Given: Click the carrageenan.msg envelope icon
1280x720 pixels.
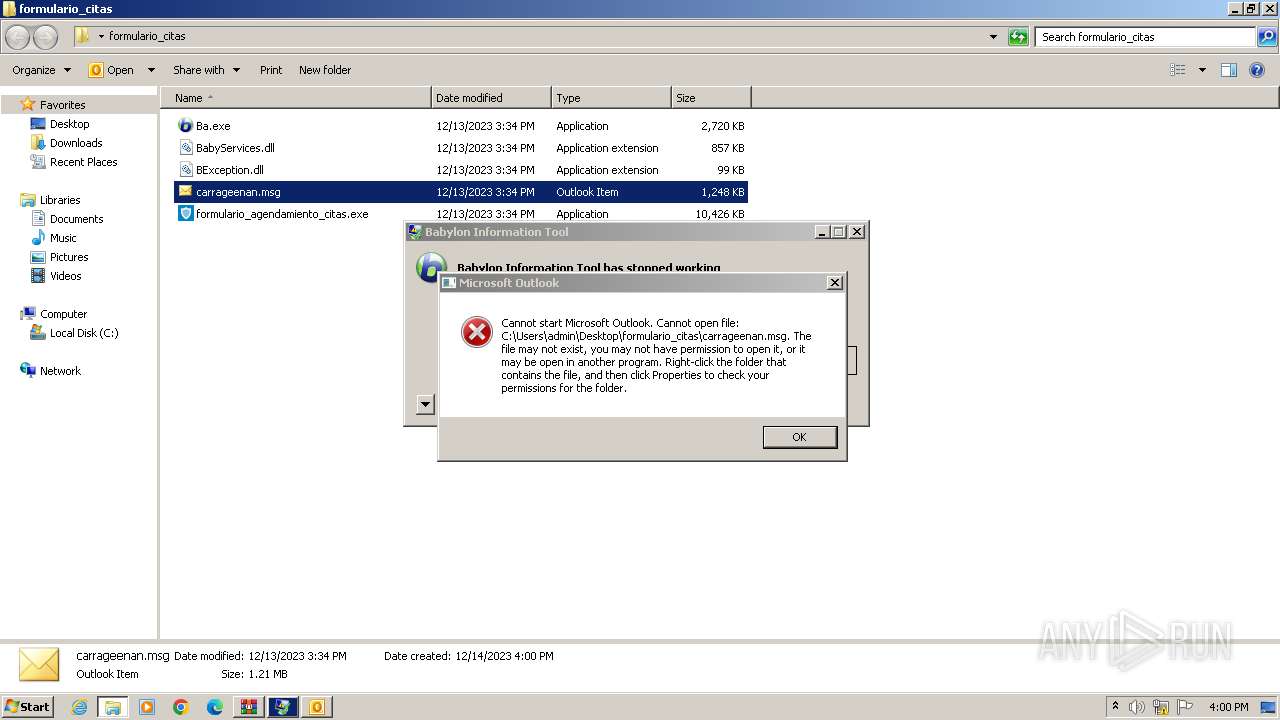Looking at the screenshot, I should 185,191.
